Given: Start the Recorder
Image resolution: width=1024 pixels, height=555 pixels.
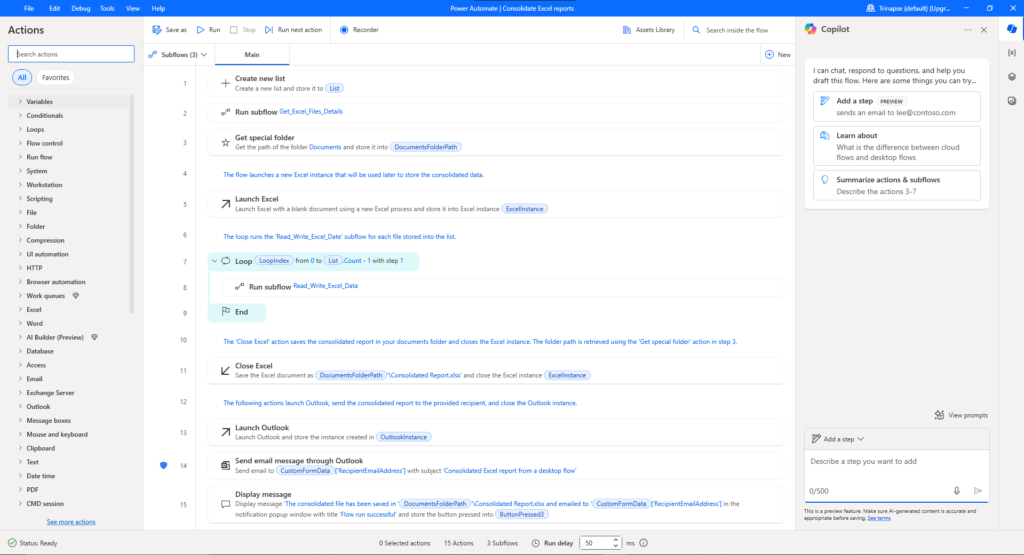Looking at the screenshot, I should tap(359, 30).
